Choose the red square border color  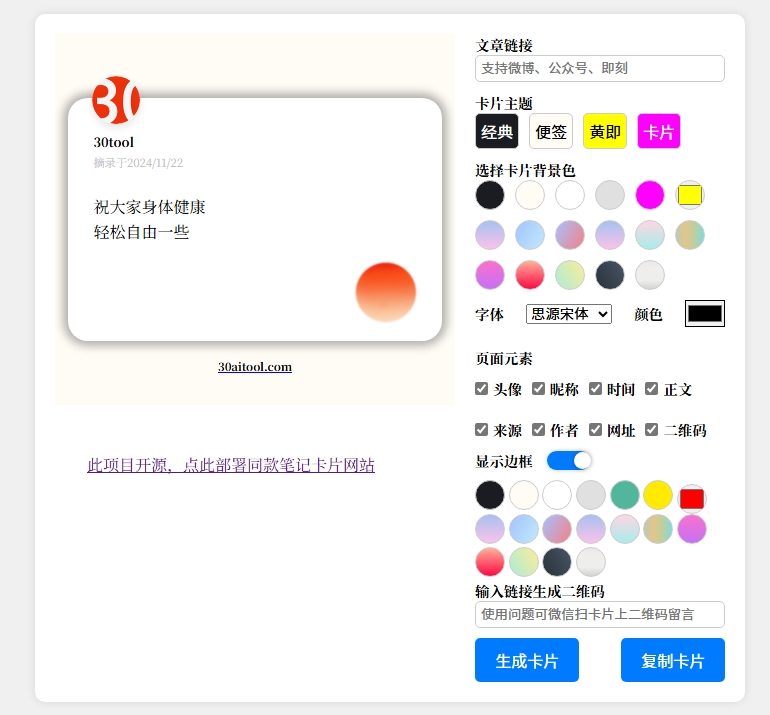point(692,499)
